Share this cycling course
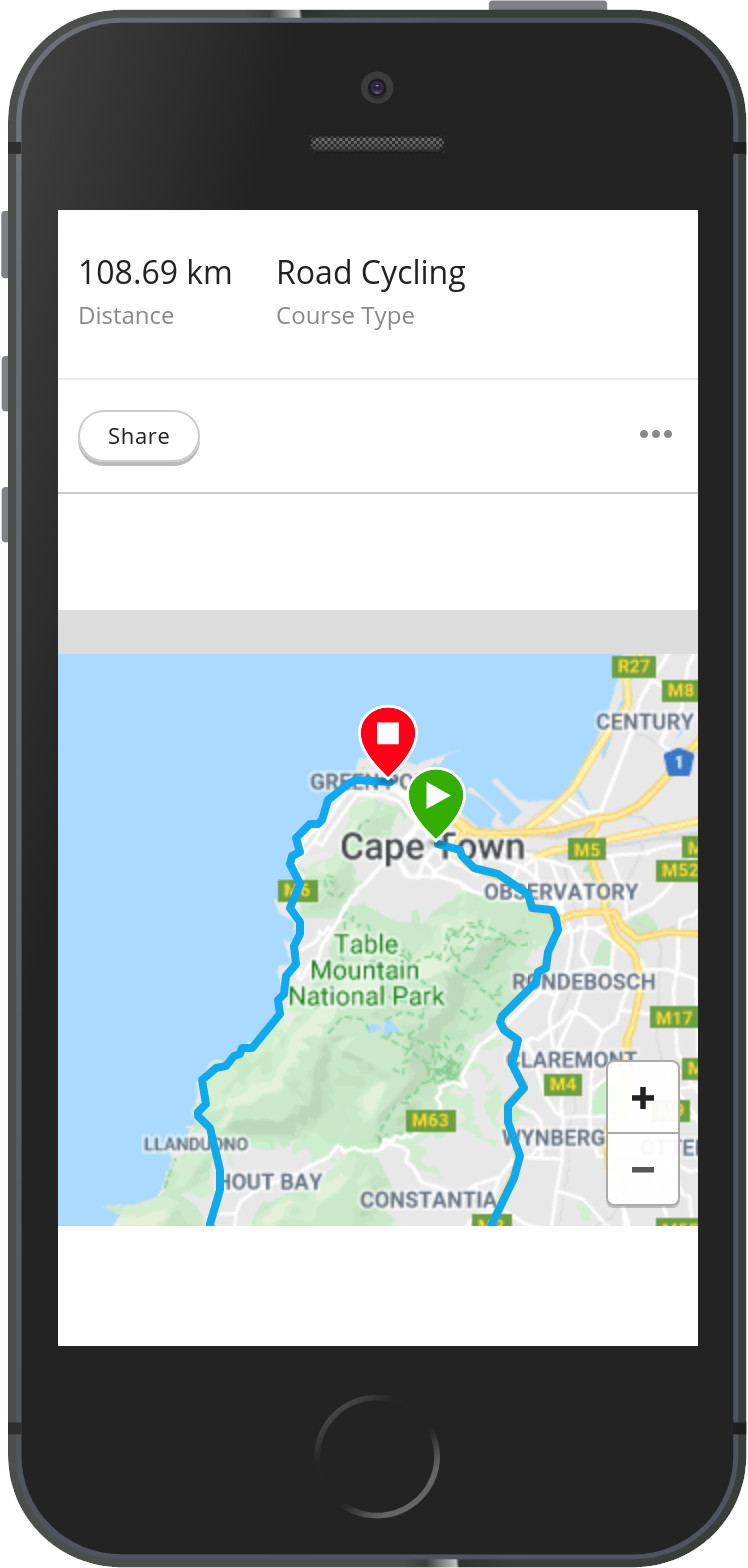Viewport: 748px width, 1568px height. [139, 436]
